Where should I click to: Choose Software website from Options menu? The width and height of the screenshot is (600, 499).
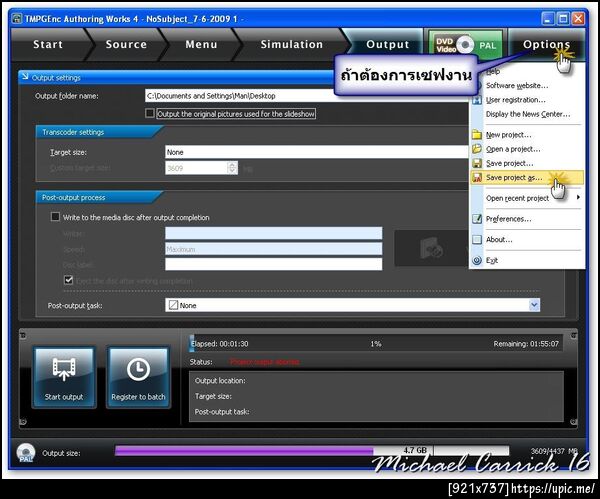click(517, 86)
